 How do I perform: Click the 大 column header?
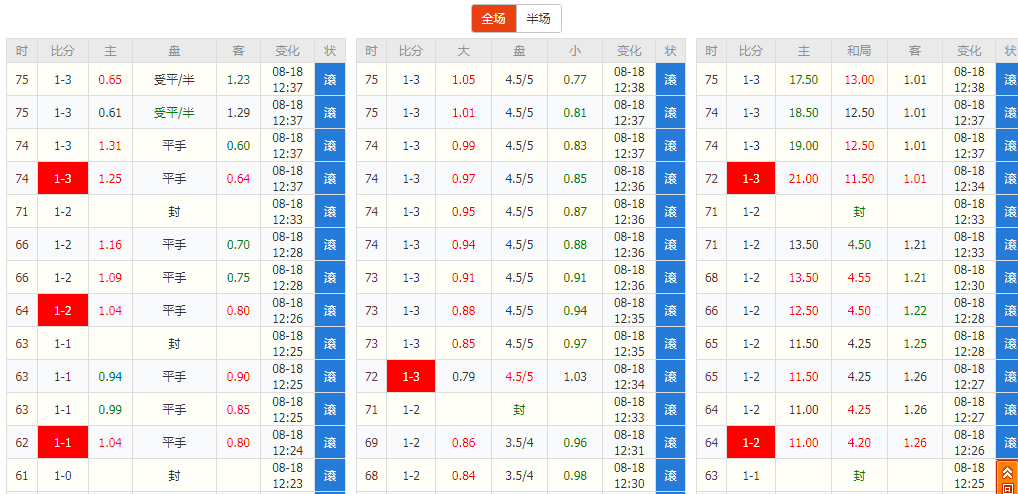coord(464,51)
